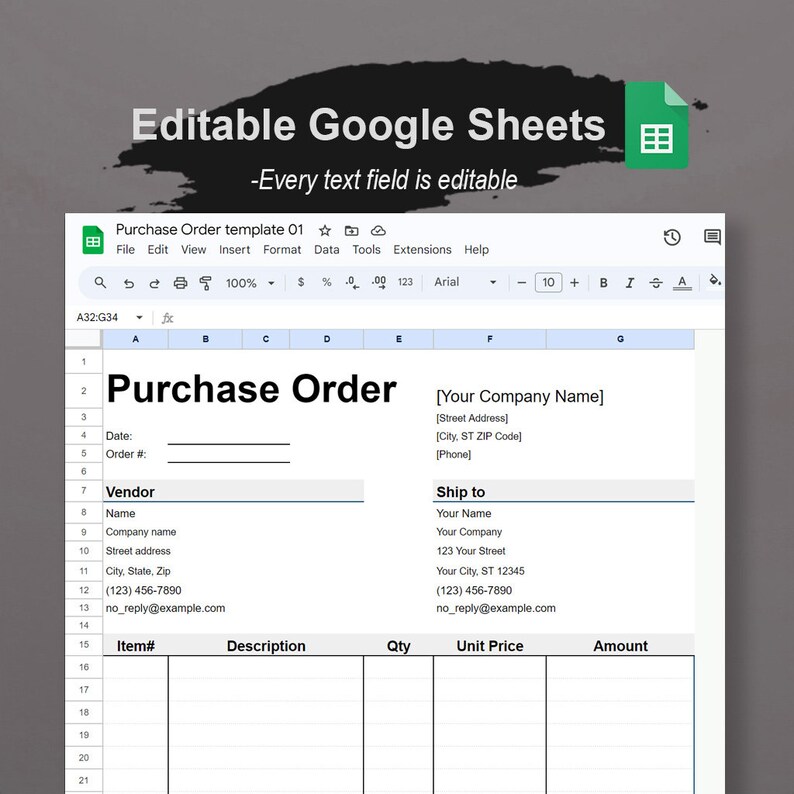Click the undo arrow in toolbar
Screen dimensions: 794x794
click(x=129, y=283)
